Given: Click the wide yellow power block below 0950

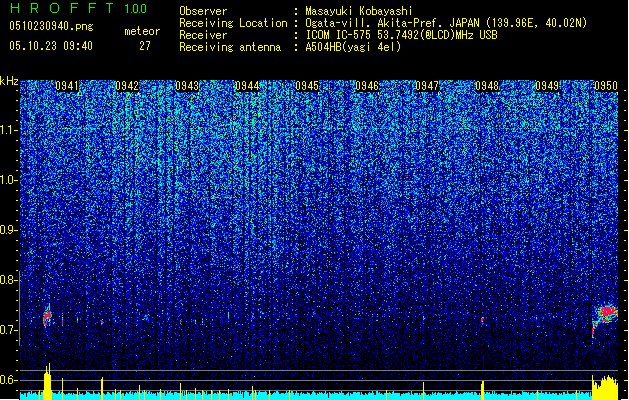Looking at the screenshot, I should point(605,388).
